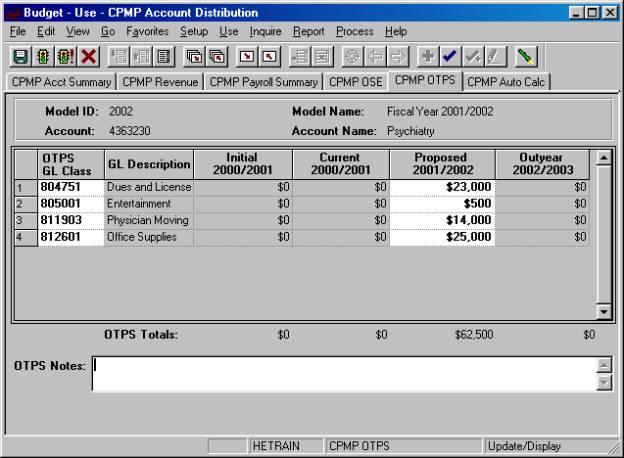Click the traffic light with exclamation icon

(x=61, y=59)
